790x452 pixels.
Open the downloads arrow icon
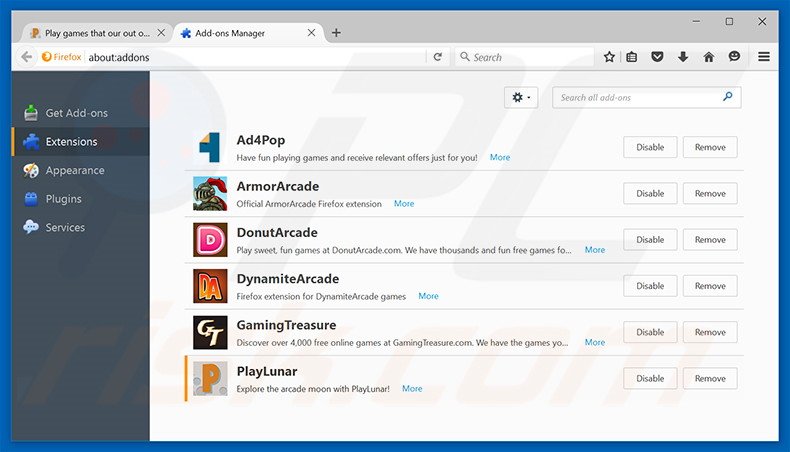click(683, 57)
